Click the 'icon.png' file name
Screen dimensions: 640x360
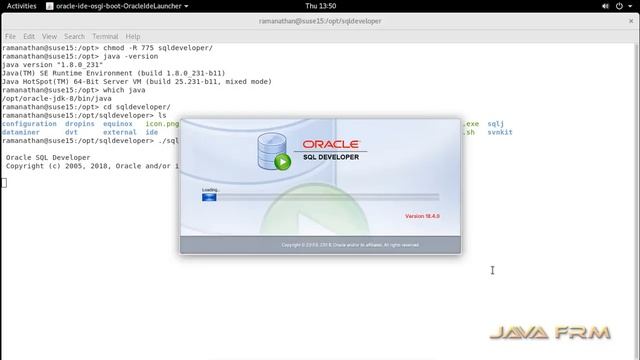tap(162, 124)
